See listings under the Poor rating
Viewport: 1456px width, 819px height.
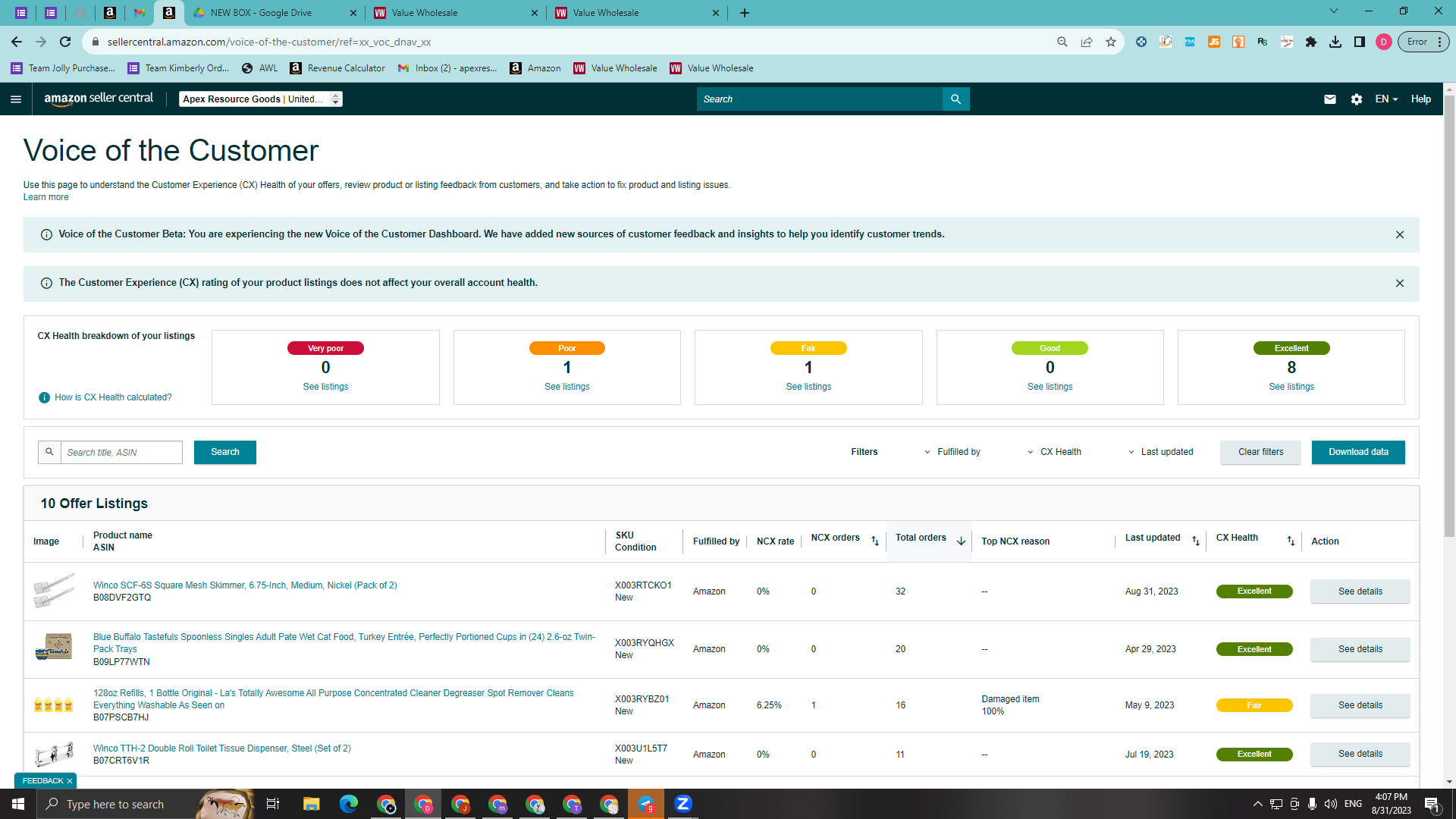pyautogui.click(x=567, y=387)
